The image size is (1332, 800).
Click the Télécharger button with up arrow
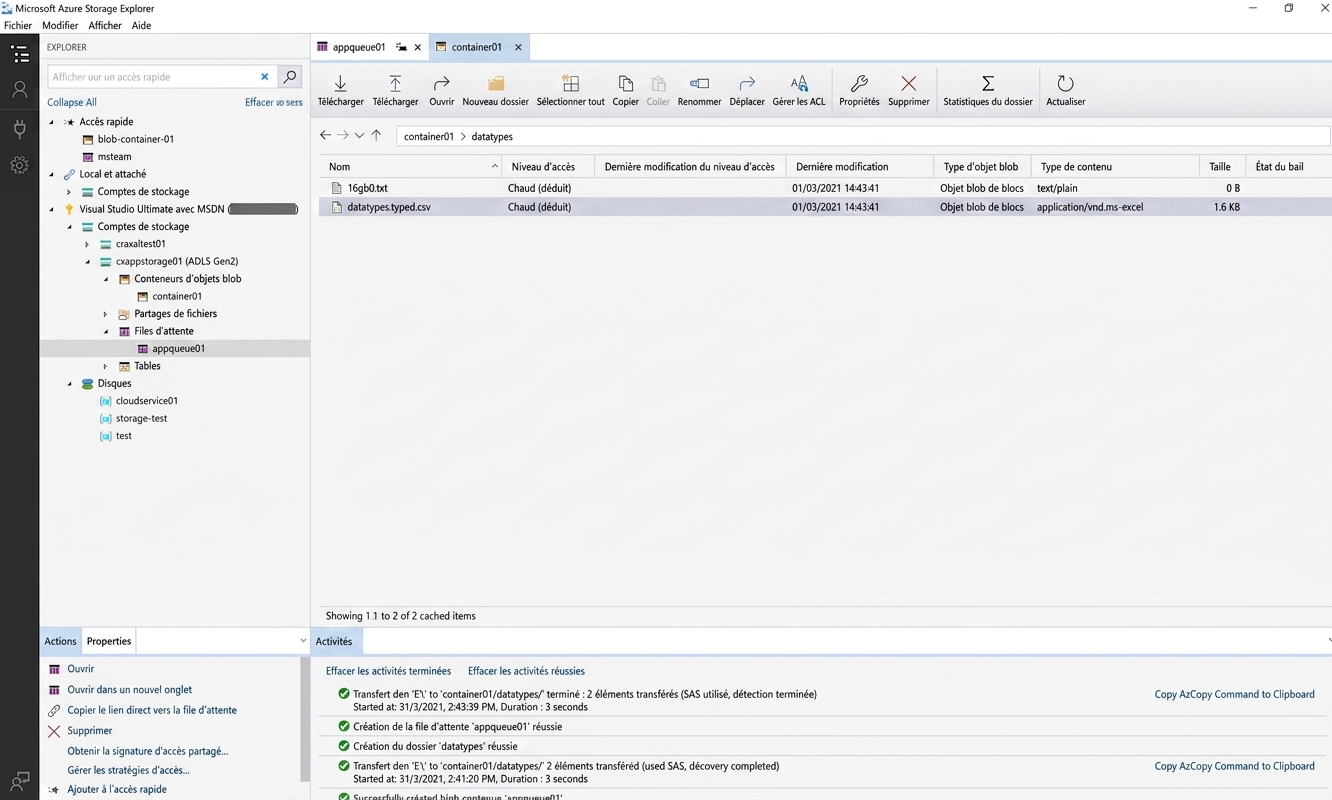tap(395, 90)
